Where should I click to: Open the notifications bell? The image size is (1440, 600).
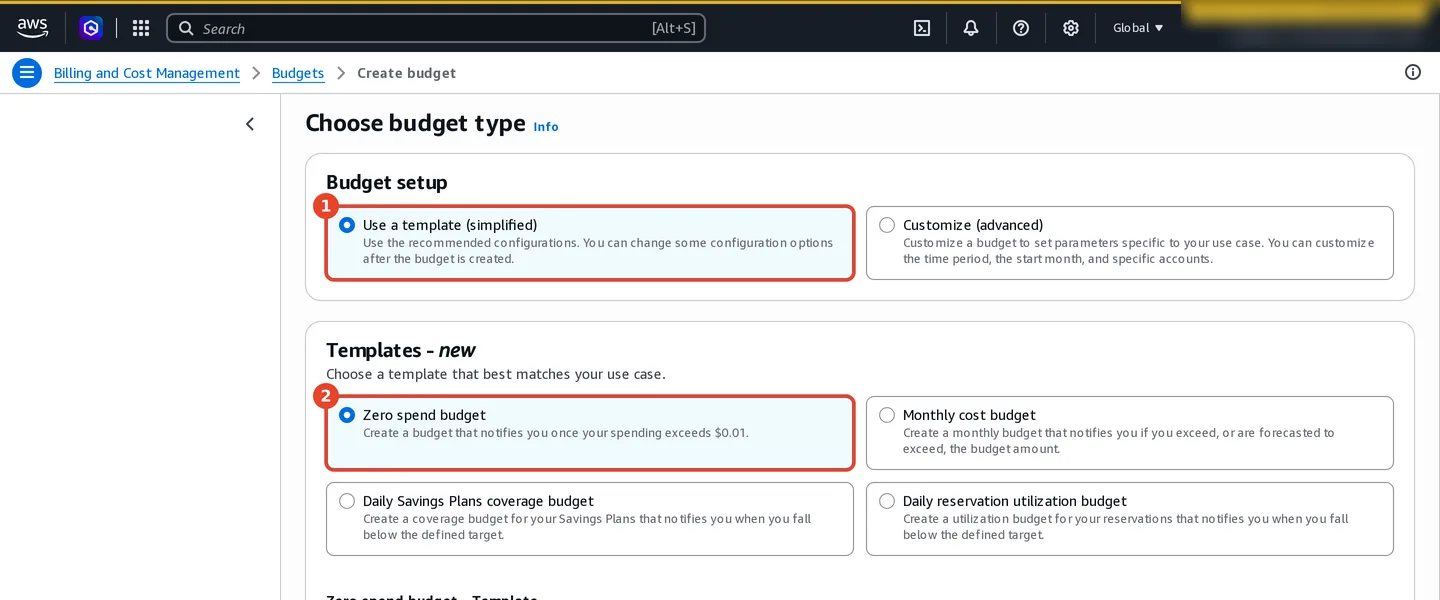971,28
